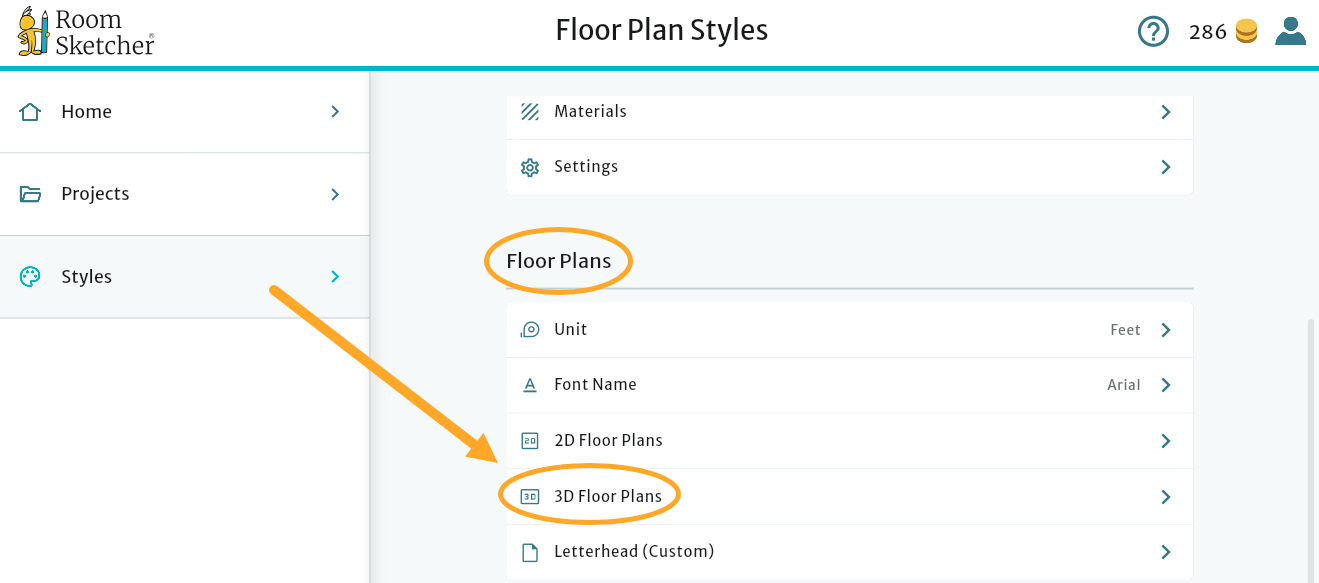The image size is (1319, 583).
Task: Select the Unit measurement icon
Action: tap(529, 329)
